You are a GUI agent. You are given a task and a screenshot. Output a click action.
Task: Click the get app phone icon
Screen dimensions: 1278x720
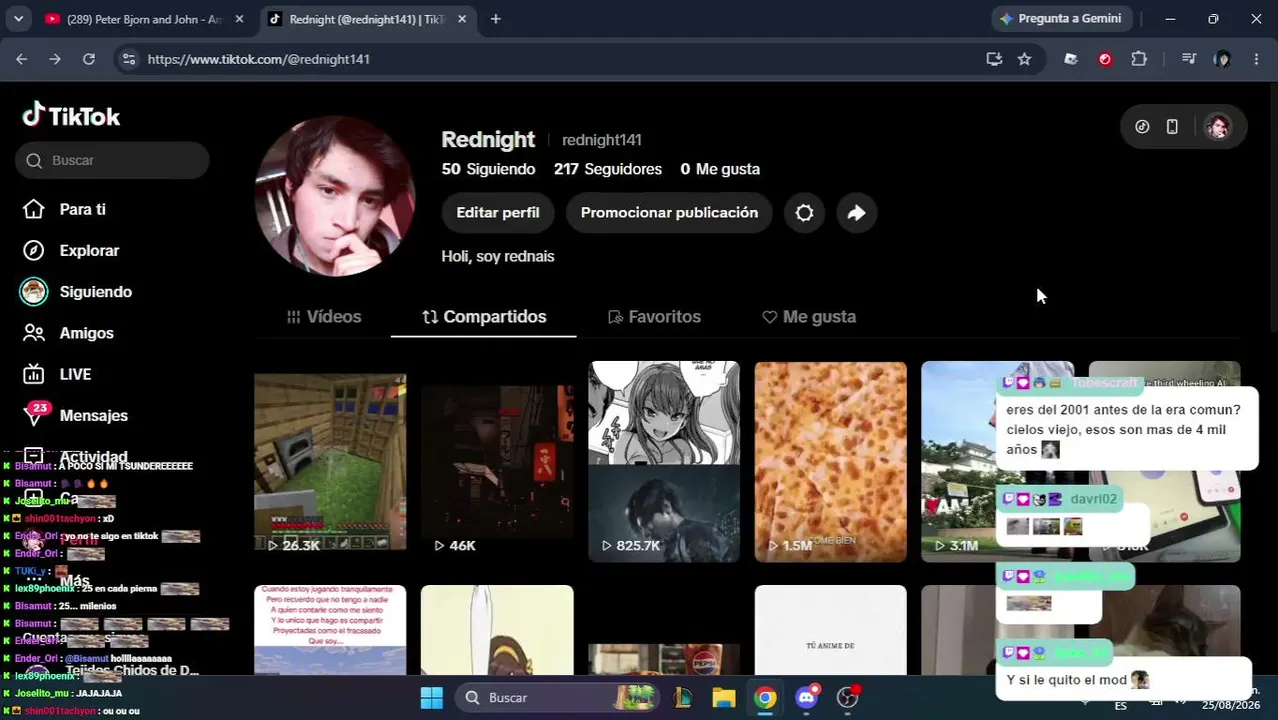click(x=1172, y=127)
